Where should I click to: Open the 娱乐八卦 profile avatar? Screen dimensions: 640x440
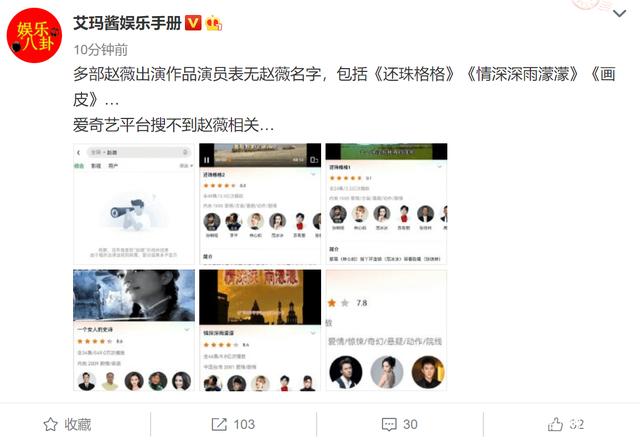(34, 35)
